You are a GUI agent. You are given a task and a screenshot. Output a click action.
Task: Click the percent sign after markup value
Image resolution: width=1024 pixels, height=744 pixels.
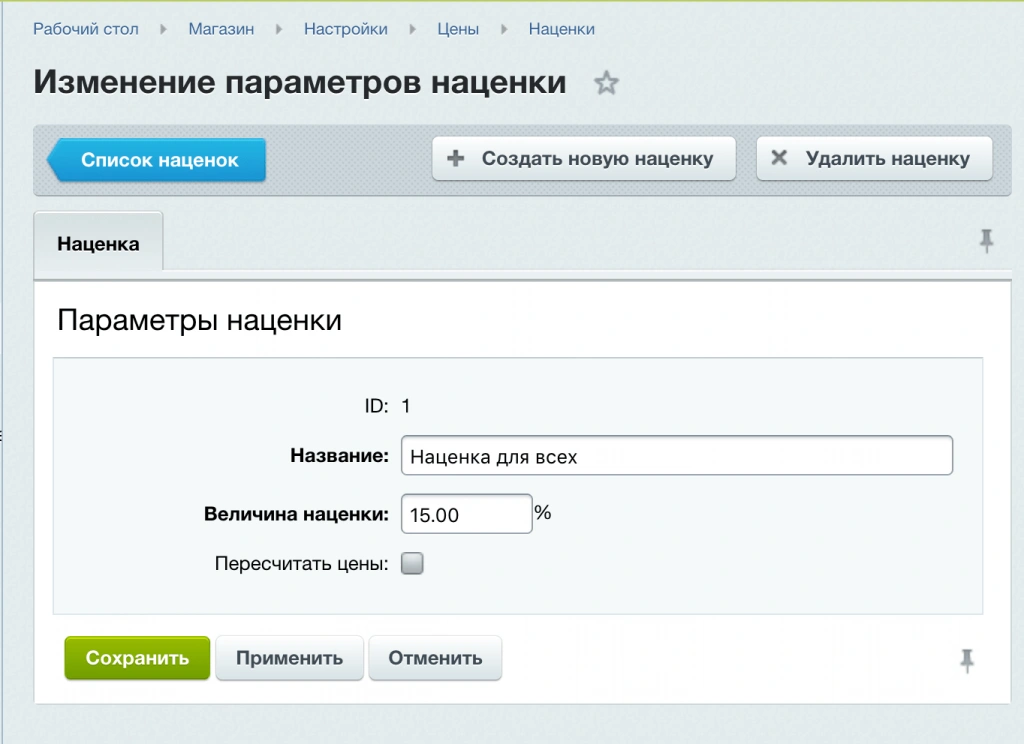coord(543,512)
